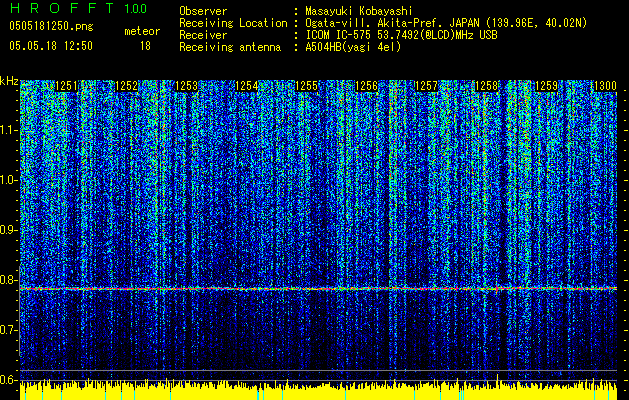Select the 1.1 frequency axis label
The image size is (629, 400).
9,130
